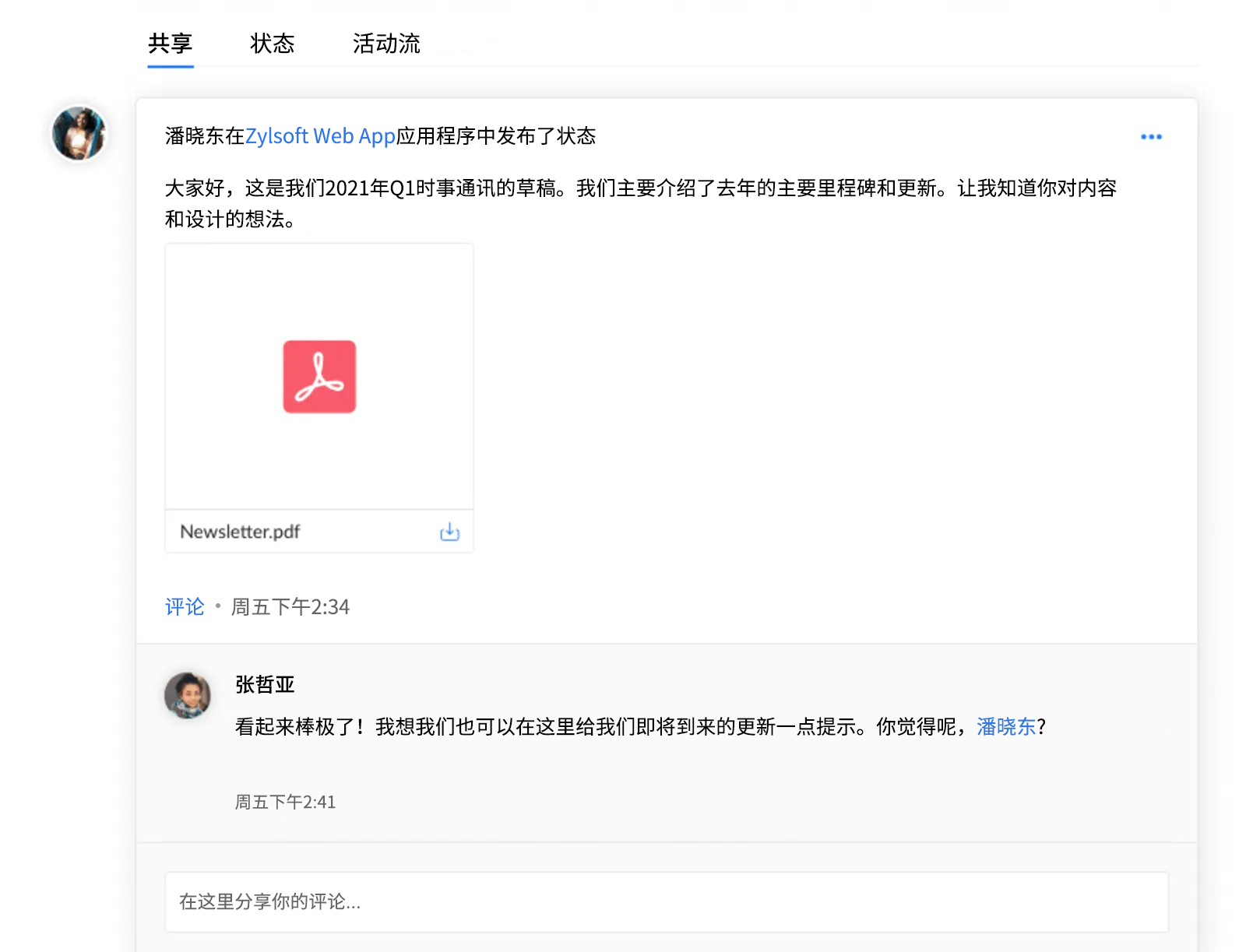
Task: Open commenter name 张哲亚
Action: (x=265, y=685)
